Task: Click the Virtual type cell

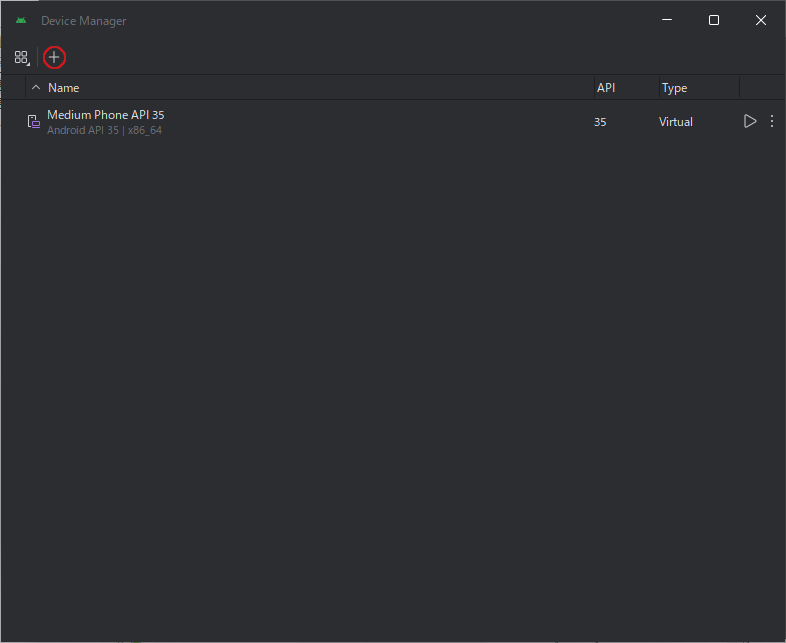Action: (x=676, y=122)
